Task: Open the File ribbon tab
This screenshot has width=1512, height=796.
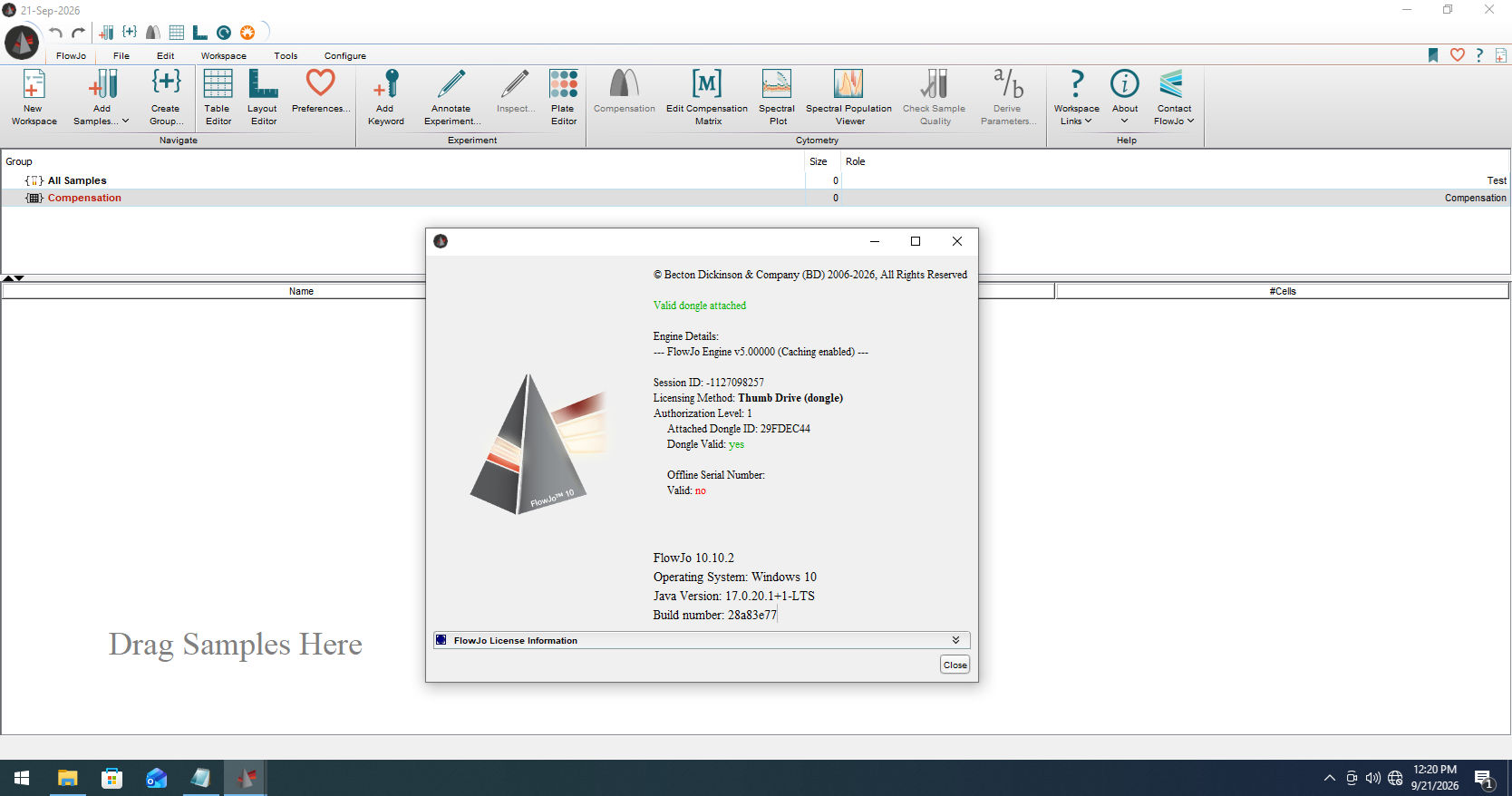Action: [121, 55]
